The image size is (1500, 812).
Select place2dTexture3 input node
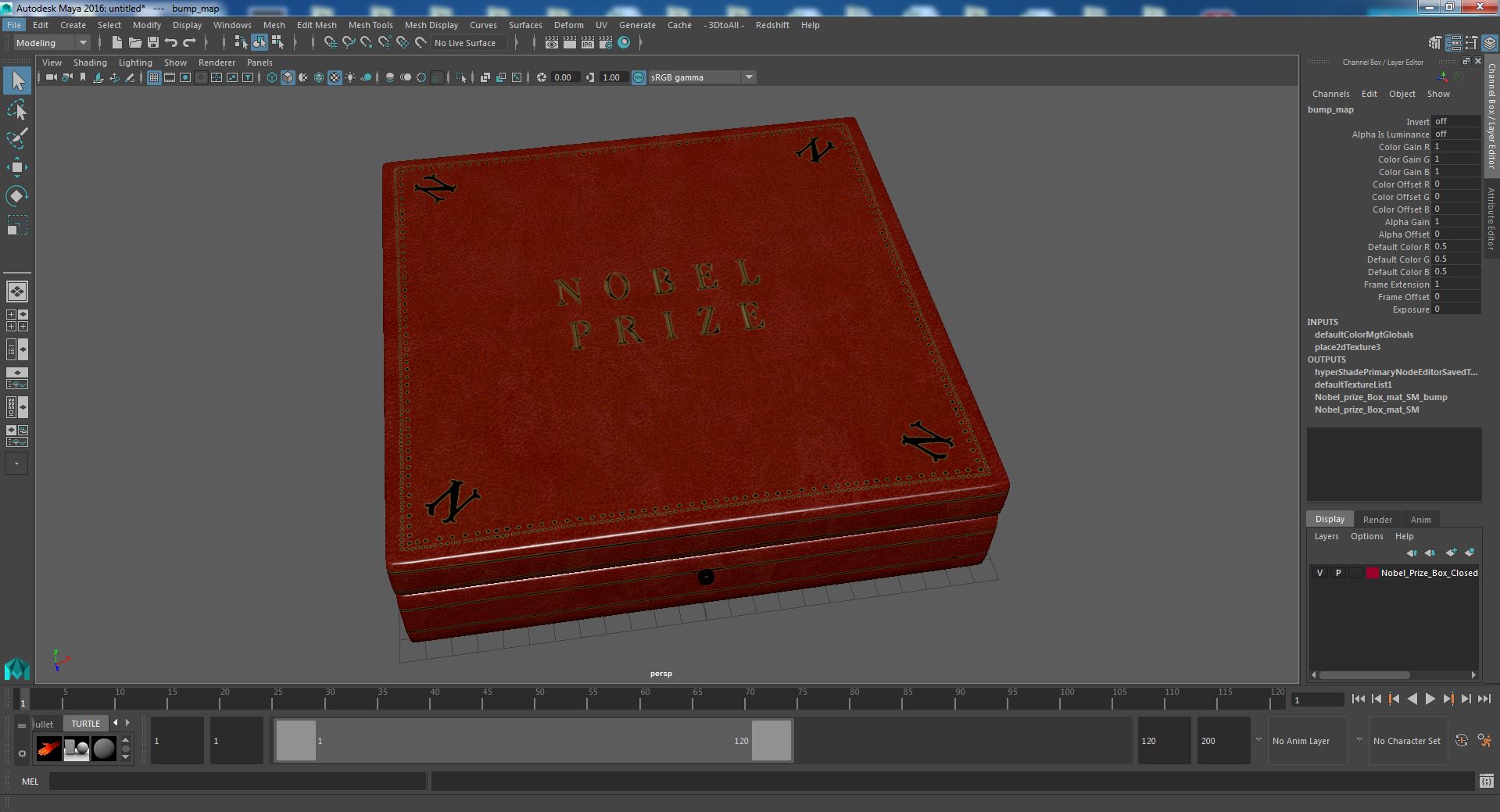pos(1347,347)
